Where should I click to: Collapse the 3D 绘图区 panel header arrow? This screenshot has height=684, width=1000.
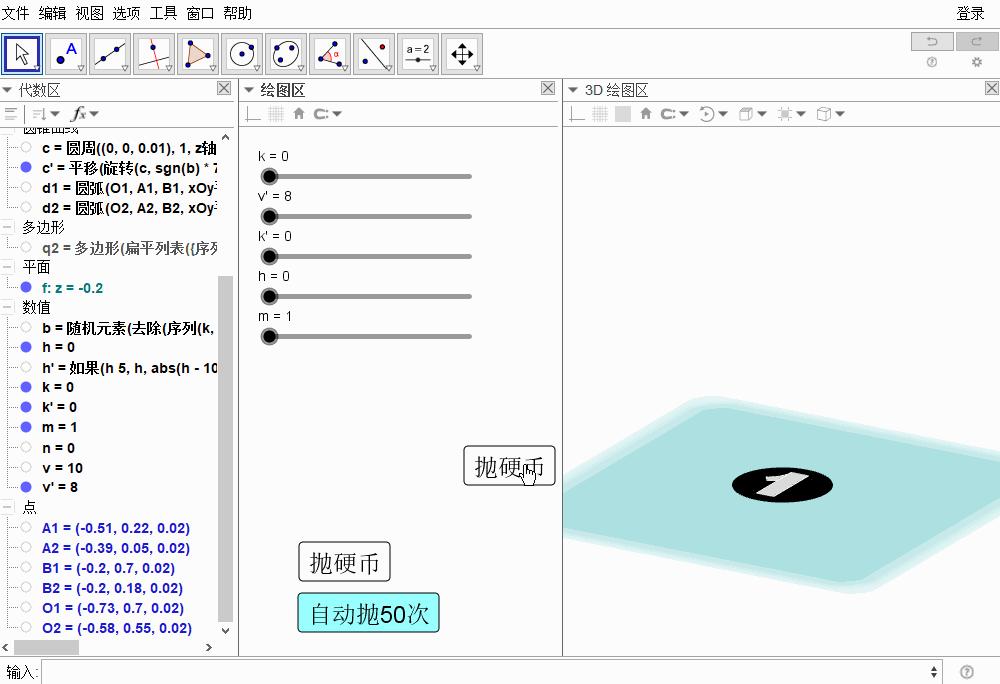point(574,90)
